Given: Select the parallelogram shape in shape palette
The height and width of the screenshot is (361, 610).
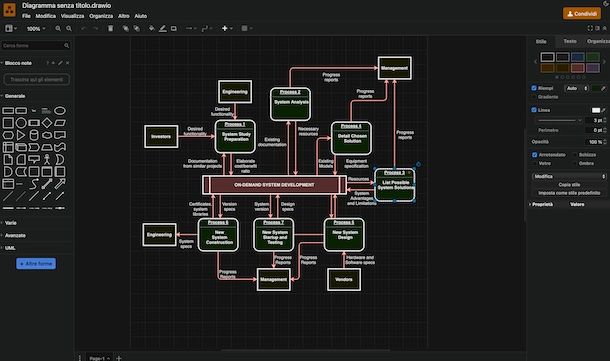Looking at the screenshot, I should [60, 123].
